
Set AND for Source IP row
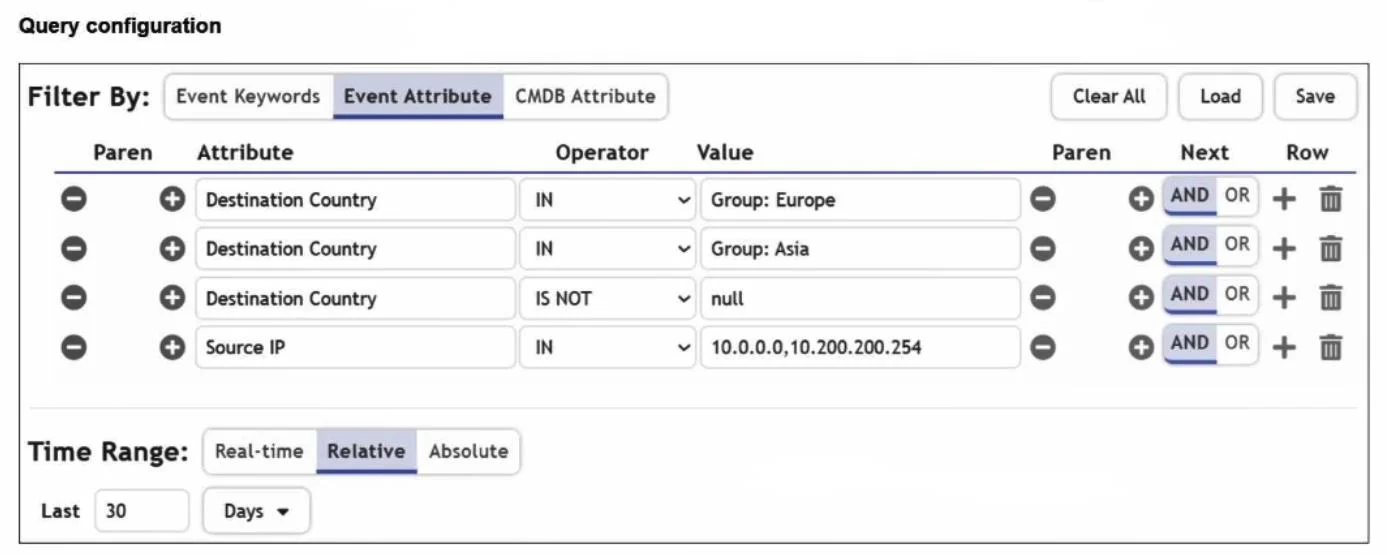click(1189, 343)
